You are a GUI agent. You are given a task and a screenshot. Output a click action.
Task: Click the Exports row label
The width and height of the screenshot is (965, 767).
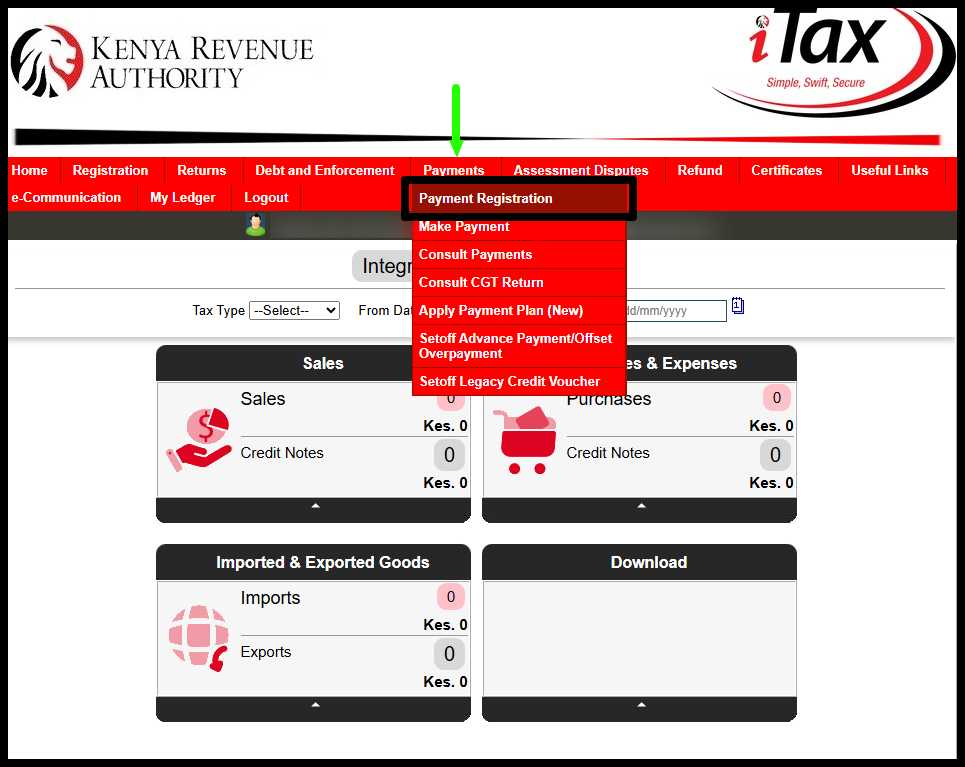[x=266, y=652]
